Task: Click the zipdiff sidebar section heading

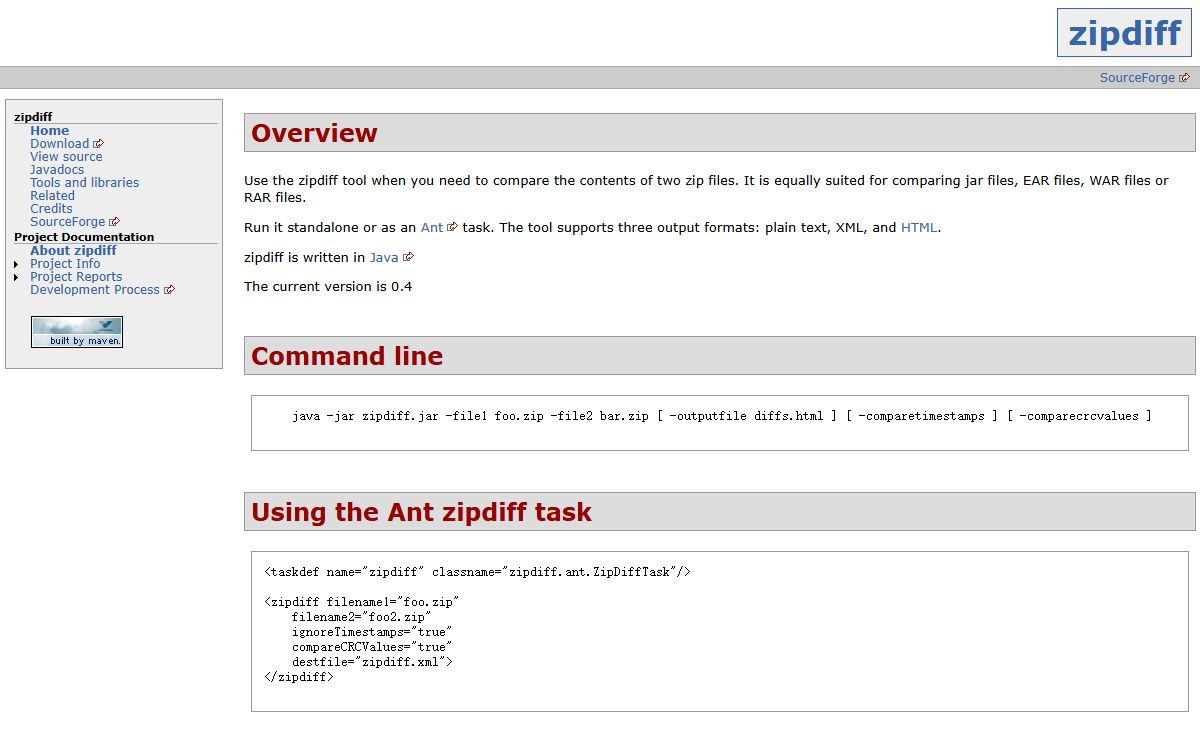Action: (33, 118)
